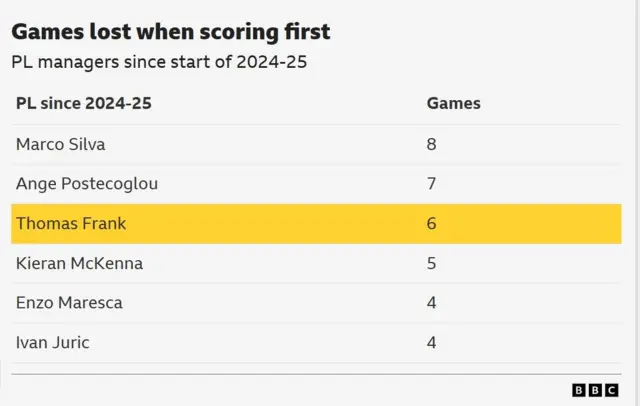Sort by the 'Games' column header
Image resolution: width=640 pixels, height=406 pixels.
pos(453,103)
